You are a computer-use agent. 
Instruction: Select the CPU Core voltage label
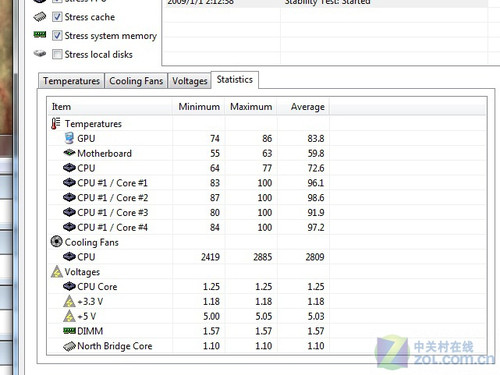tap(97, 287)
